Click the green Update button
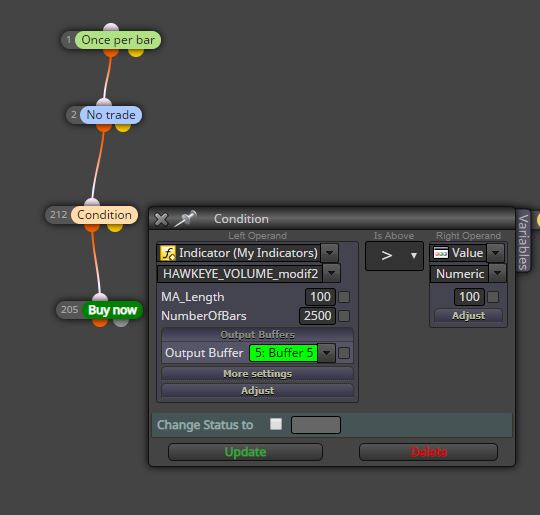 tap(245, 452)
